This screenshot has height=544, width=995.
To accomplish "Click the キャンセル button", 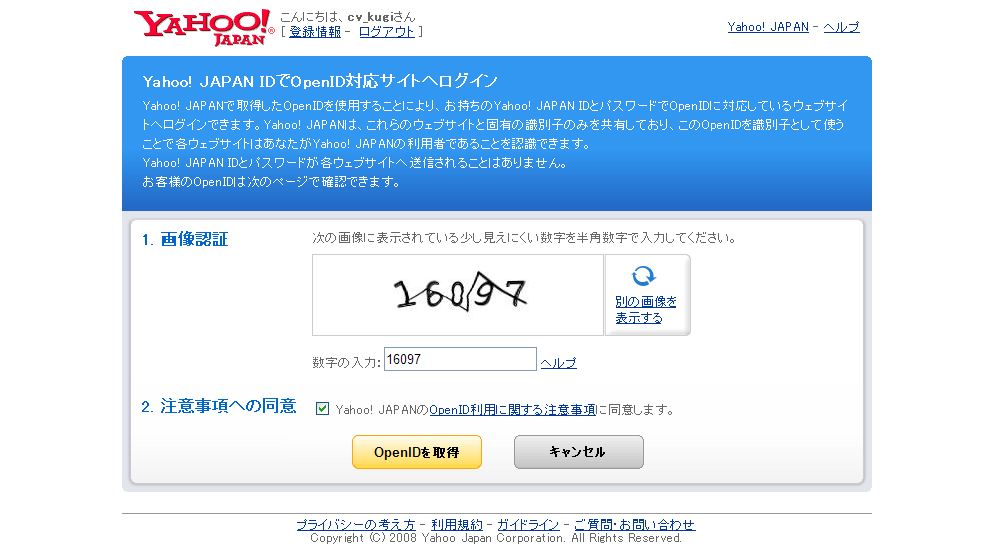I will [579, 452].
